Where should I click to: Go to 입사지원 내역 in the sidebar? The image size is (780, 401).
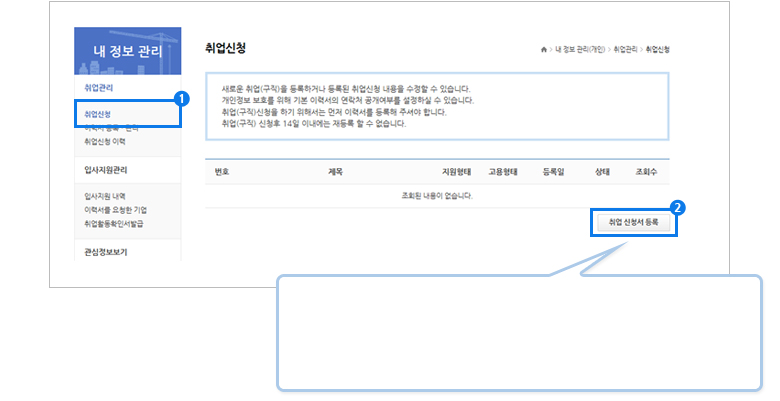pyautogui.click(x=105, y=196)
